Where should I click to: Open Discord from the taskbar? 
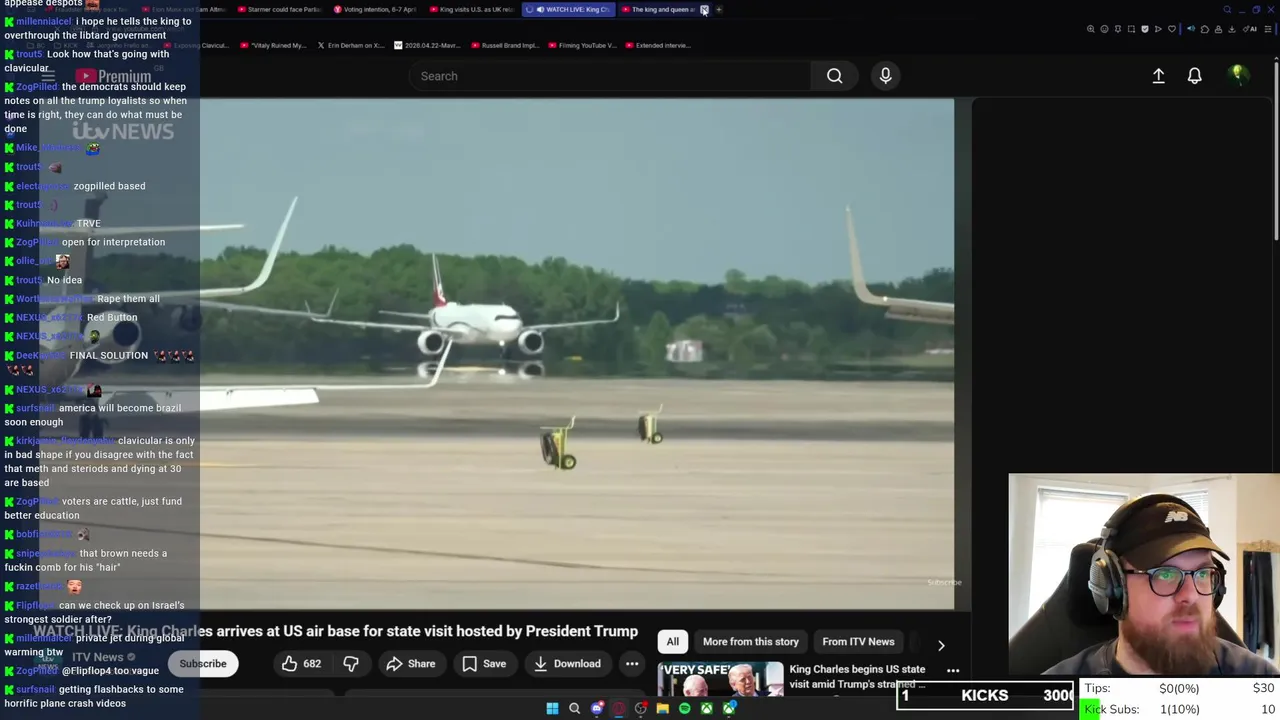[597, 708]
